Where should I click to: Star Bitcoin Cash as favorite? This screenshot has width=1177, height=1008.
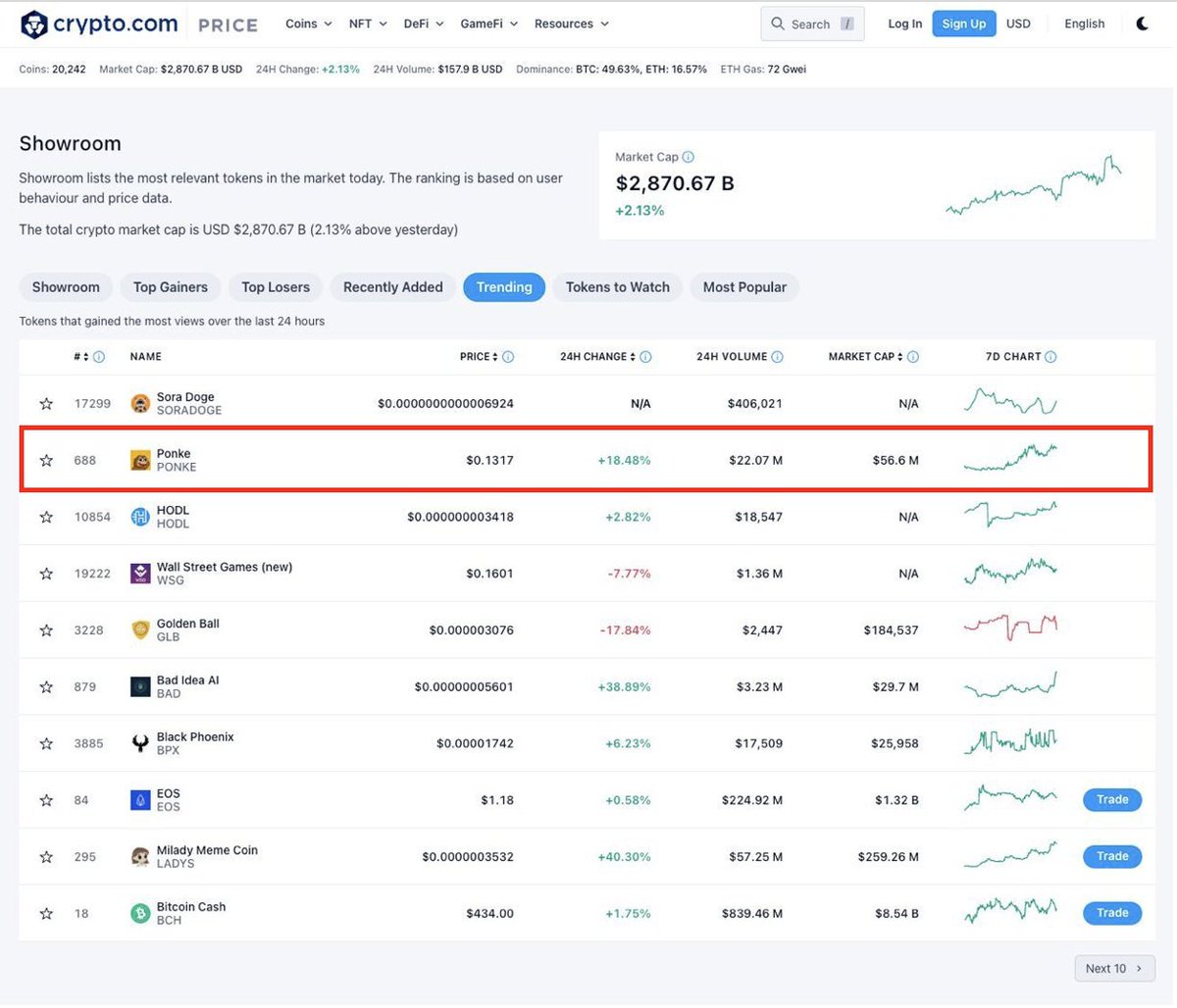coord(46,914)
